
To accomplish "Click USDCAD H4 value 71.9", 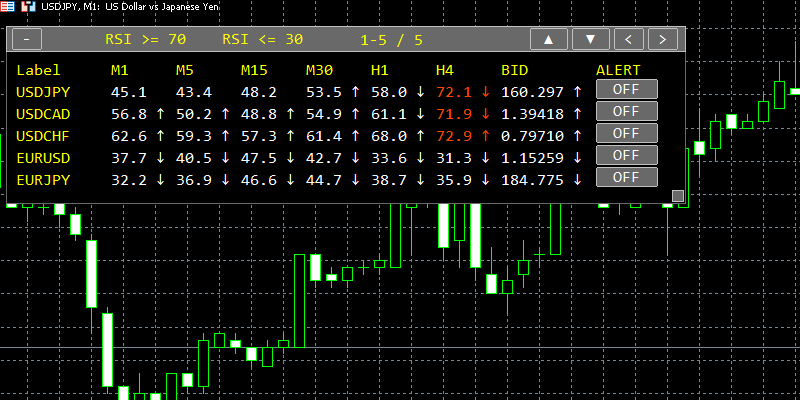I will 454,114.
